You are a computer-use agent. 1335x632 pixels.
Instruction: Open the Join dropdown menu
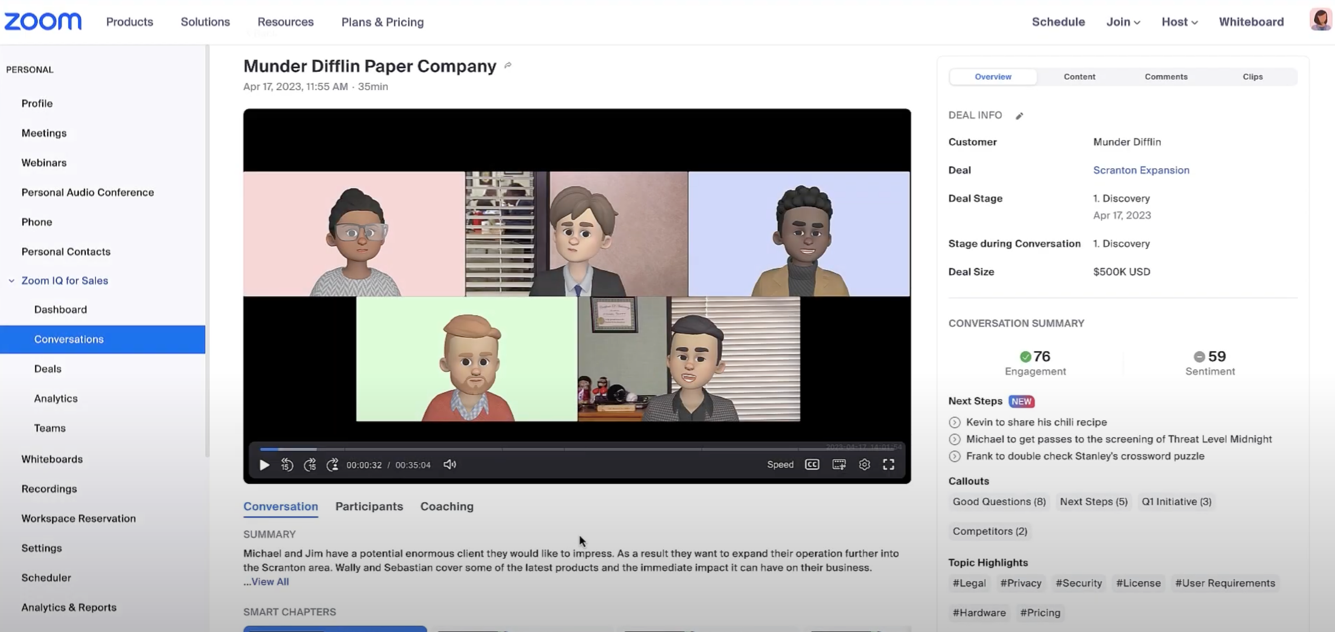pos(1123,22)
